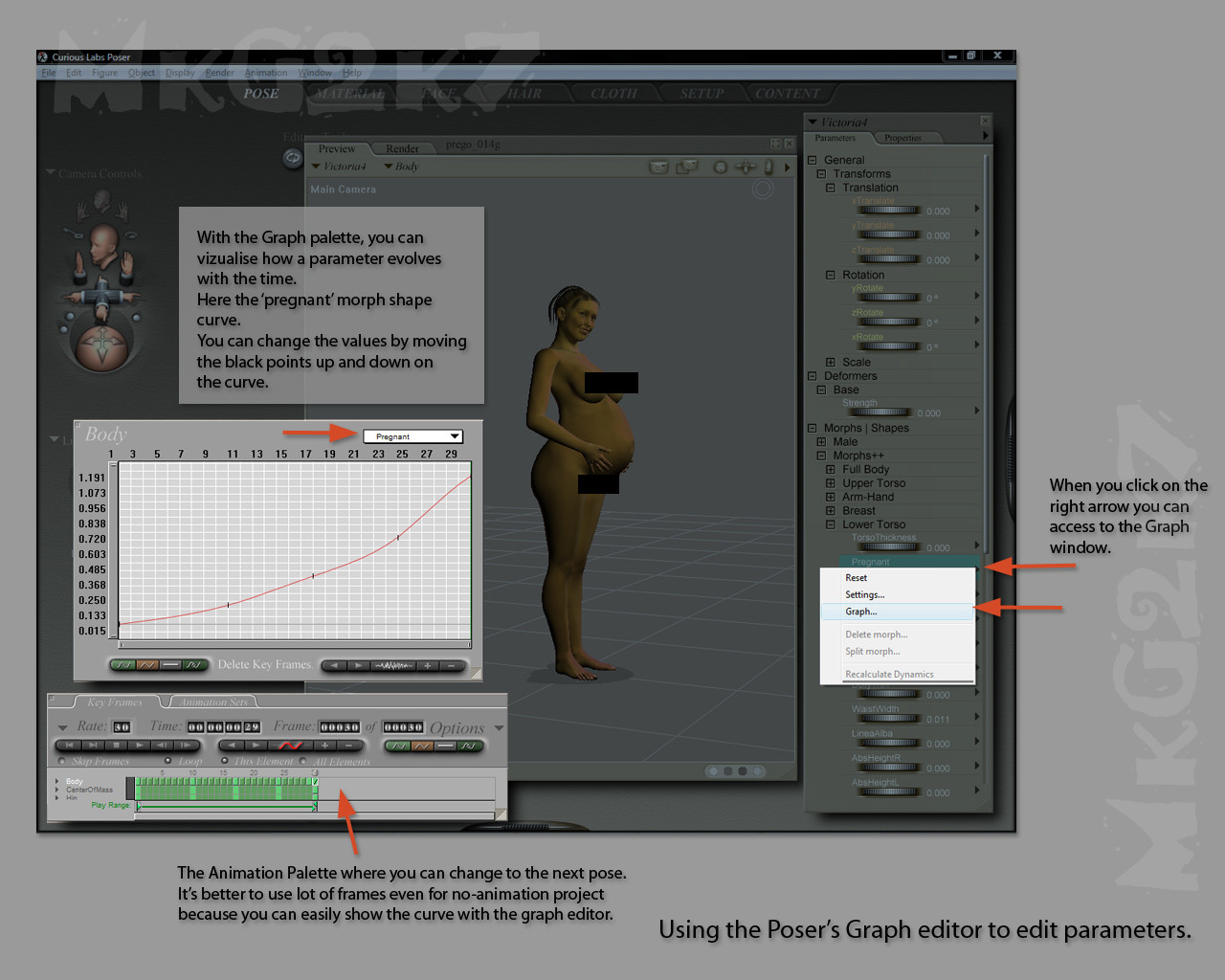Expand Body row in animation timeline
This screenshot has width=1225, height=980.
click(x=56, y=781)
